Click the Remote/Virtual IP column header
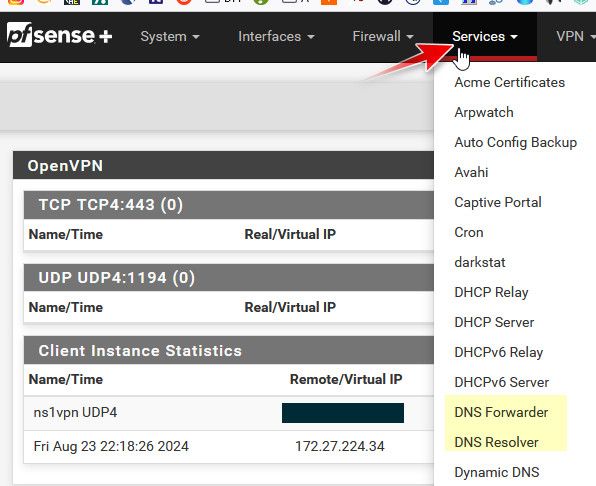Image resolution: width=596 pixels, height=486 pixels. pos(346,379)
